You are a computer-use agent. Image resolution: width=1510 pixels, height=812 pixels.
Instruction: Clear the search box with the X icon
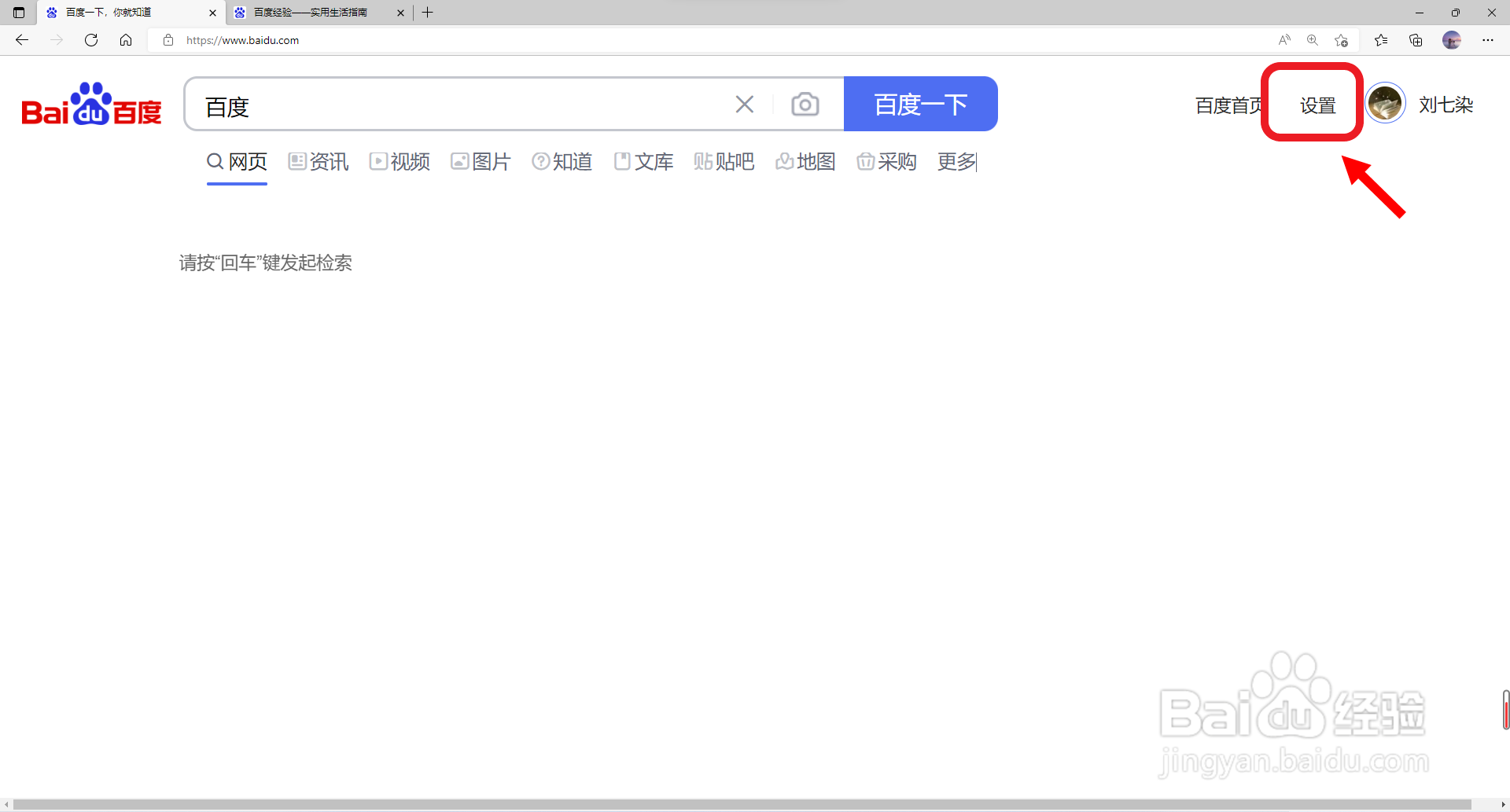745,104
